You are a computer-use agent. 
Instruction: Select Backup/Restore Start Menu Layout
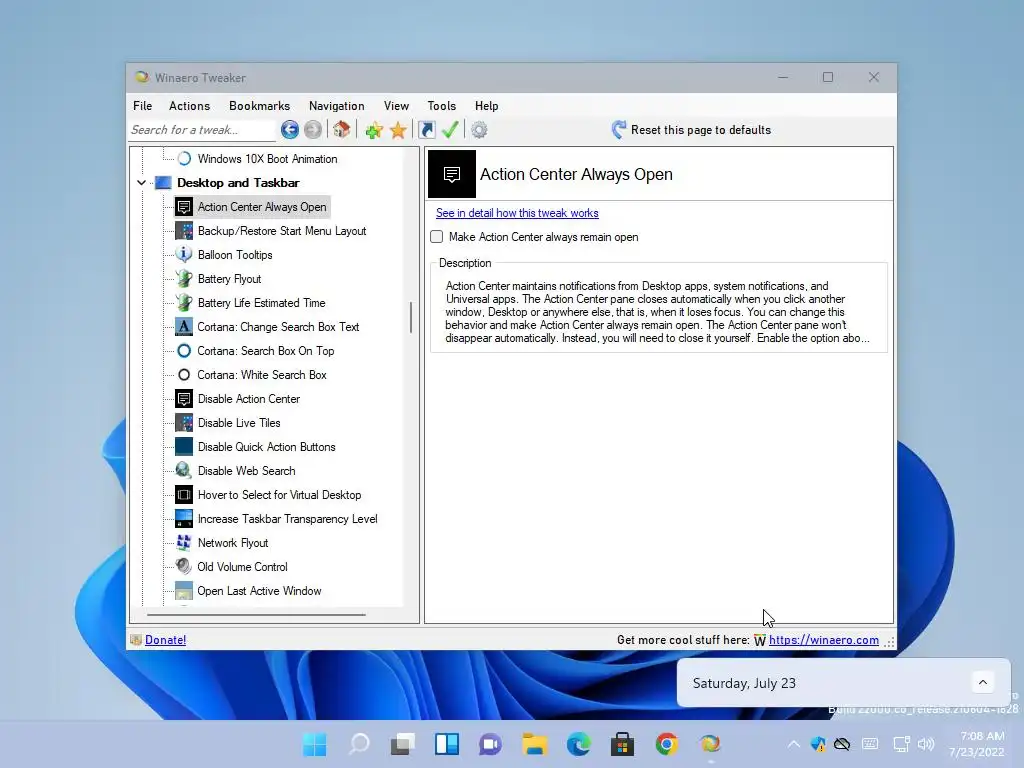tap(281, 231)
